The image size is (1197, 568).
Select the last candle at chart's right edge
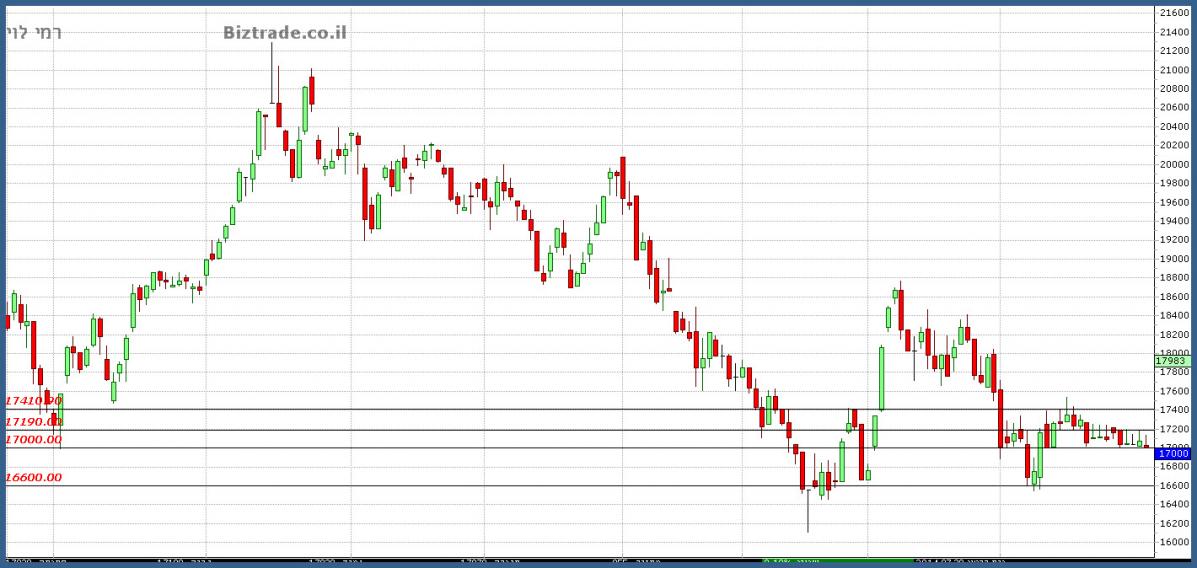click(1146, 446)
